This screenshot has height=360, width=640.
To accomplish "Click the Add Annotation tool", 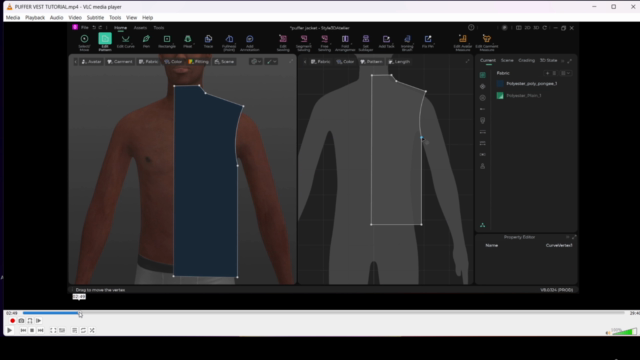I will pyautogui.click(x=250, y=42).
